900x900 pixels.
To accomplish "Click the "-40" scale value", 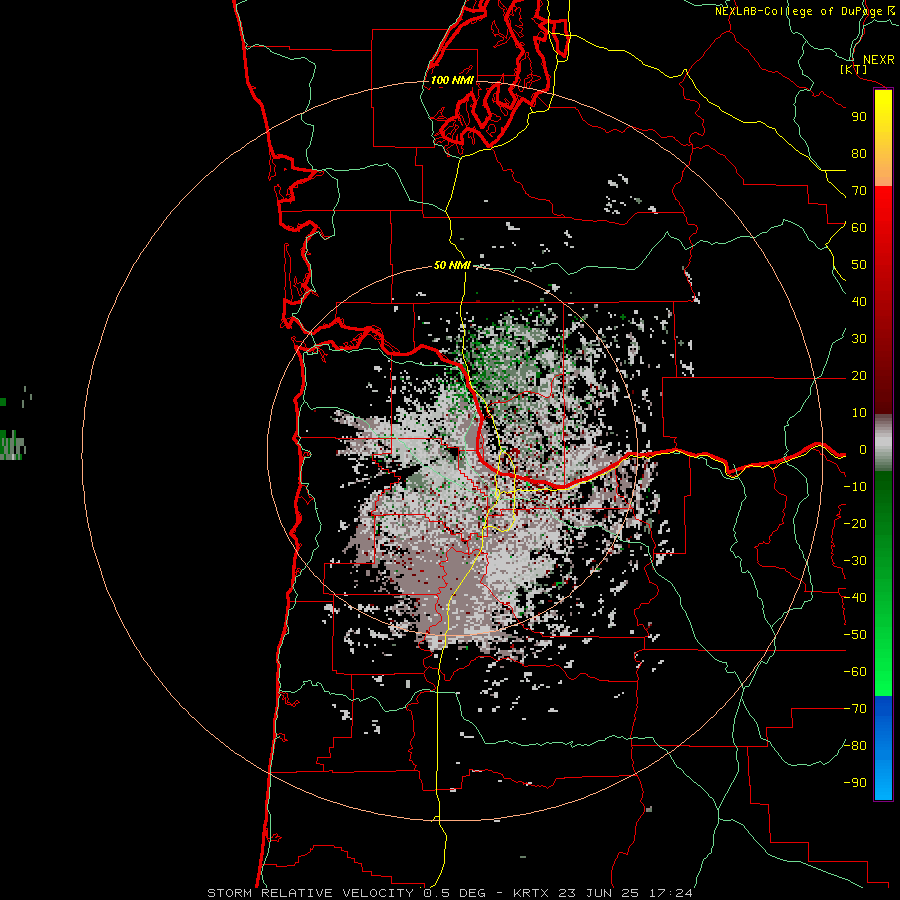I will tap(855, 598).
